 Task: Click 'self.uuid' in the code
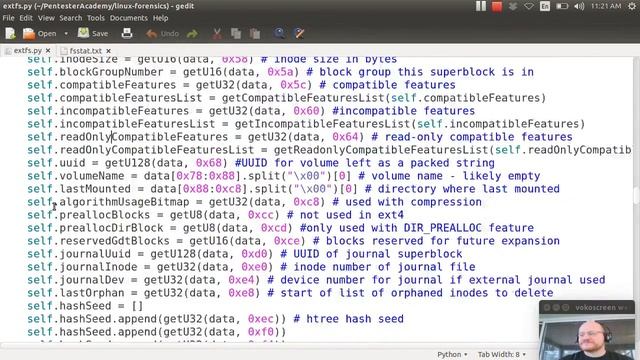(x=56, y=163)
